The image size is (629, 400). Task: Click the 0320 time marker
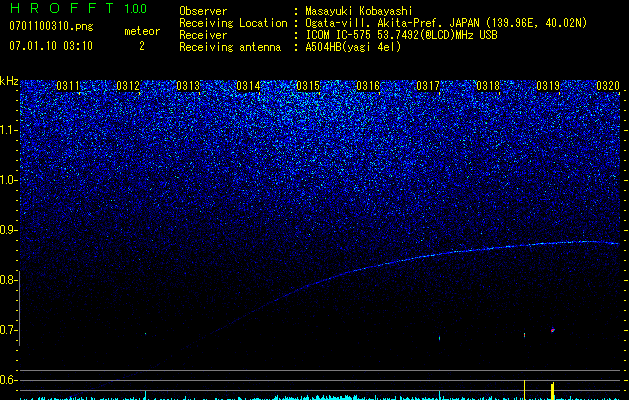(x=608, y=86)
